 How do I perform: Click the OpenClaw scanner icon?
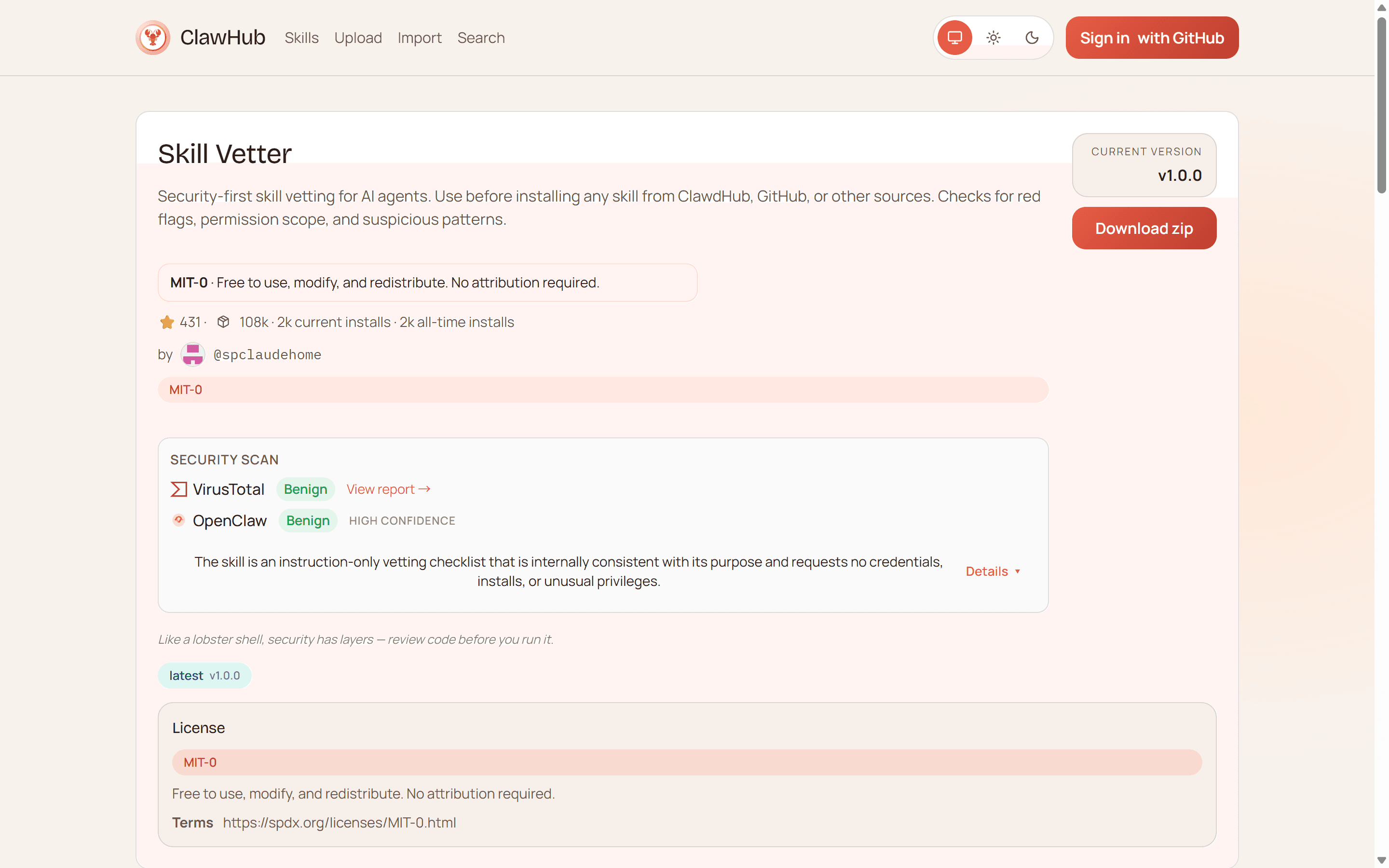click(x=178, y=520)
